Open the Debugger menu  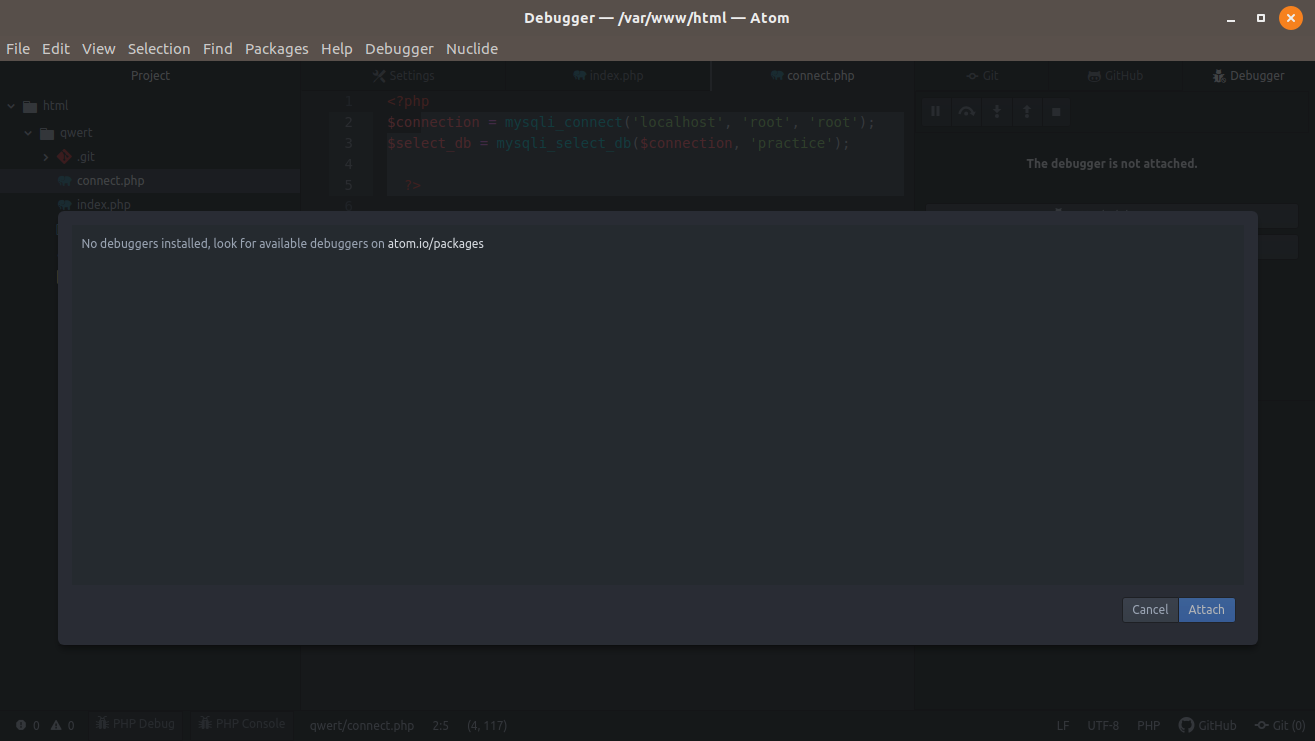pos(399,48)
